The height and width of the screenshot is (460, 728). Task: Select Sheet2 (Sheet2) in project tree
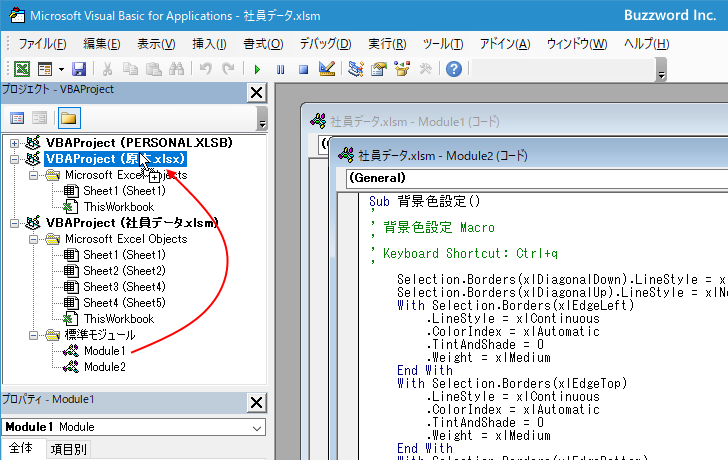point(124,271)
